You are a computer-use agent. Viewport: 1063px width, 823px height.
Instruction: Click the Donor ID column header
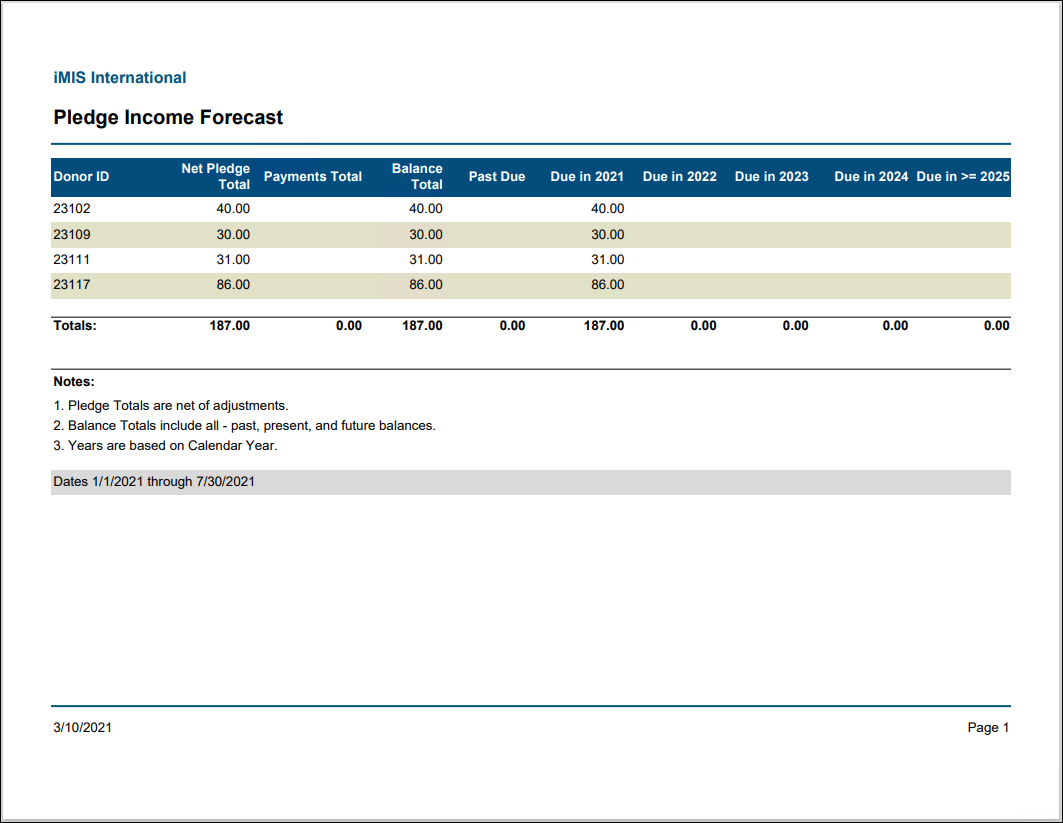[x=81, y=176]
